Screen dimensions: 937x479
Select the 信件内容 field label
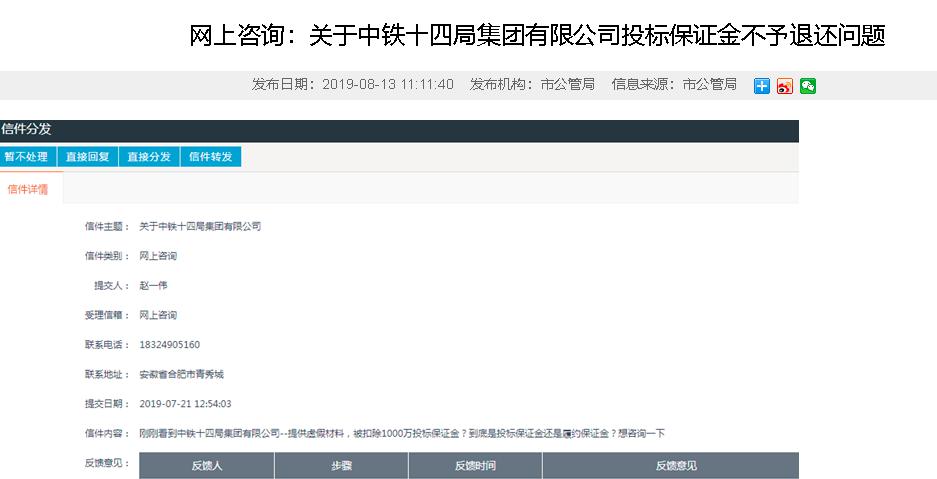pos(107,433)
